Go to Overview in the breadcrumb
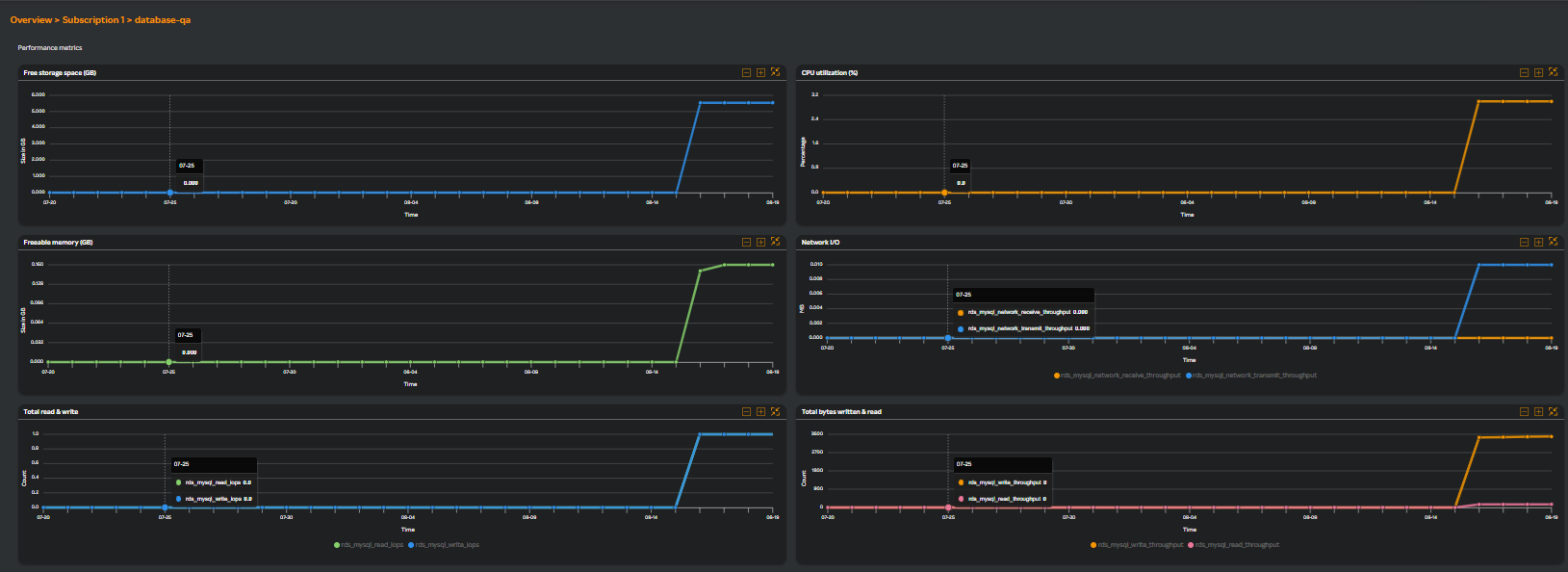Viewport: 1568px width, 572px height. (x=31, y=20)
